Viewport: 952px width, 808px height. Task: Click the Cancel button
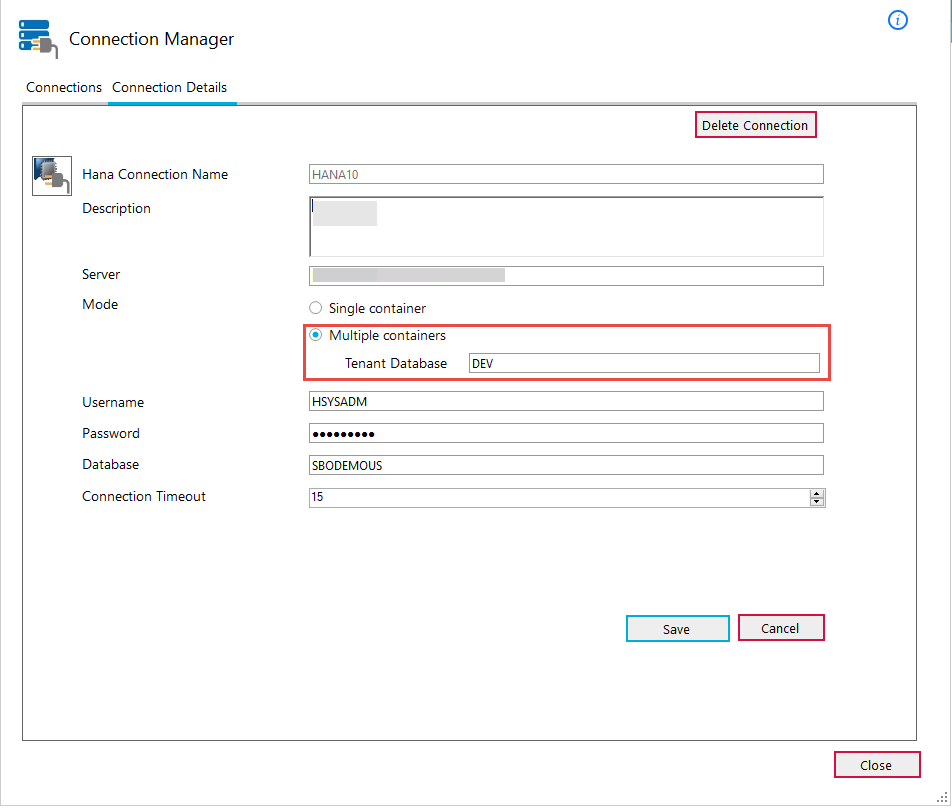point(781,628)
